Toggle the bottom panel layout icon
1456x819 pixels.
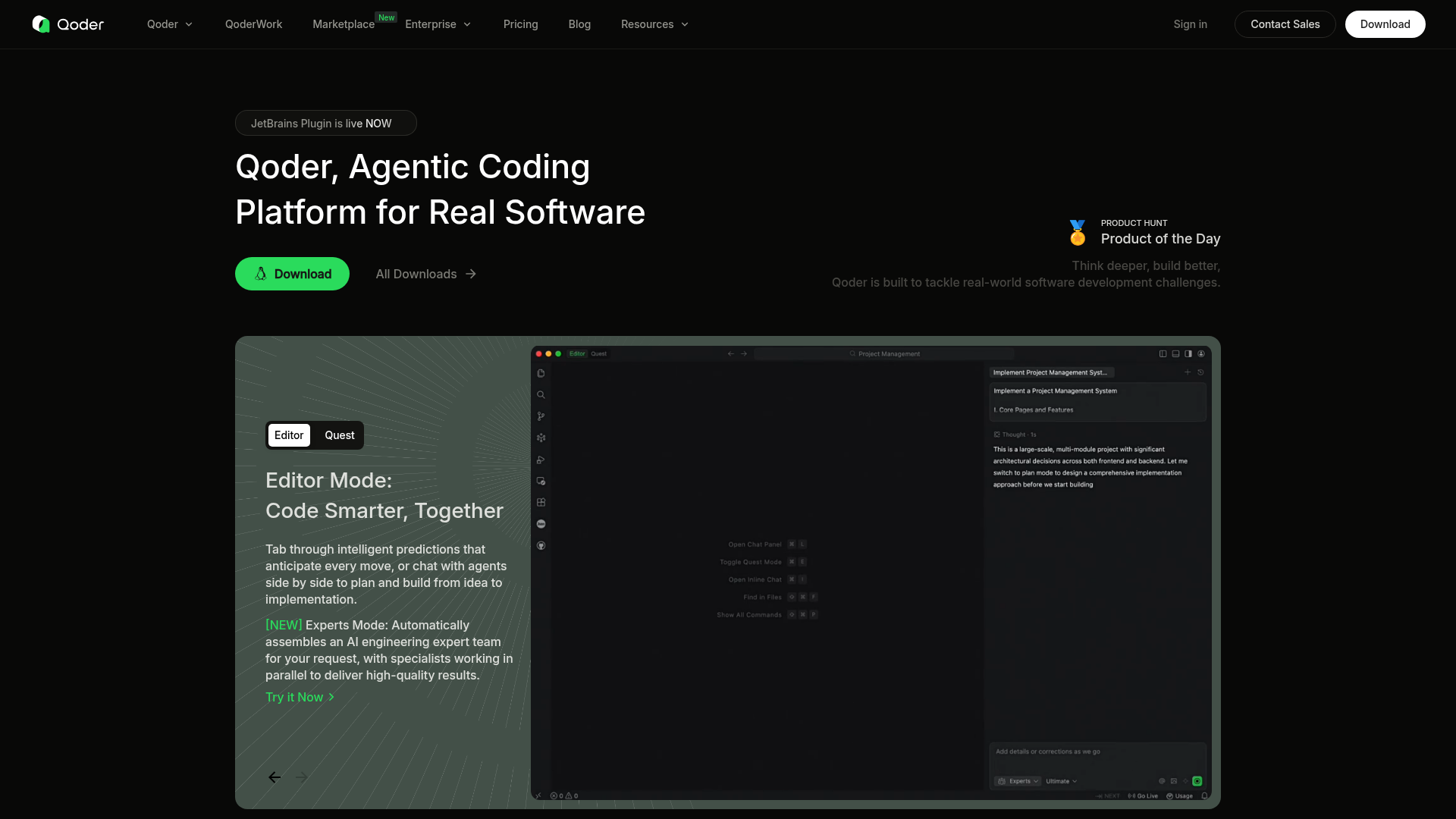tap(1176, 353)
